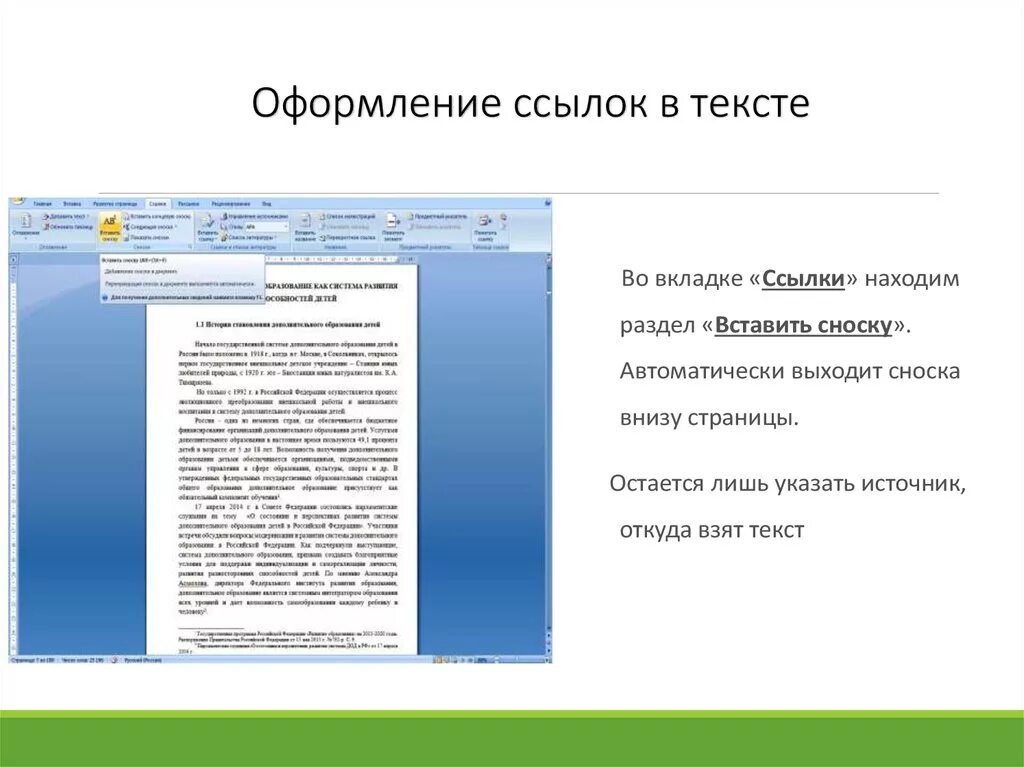The height and width of the screenshot is (767, 1024).
Task: Click the Пометить элемент icon
Action: click(x=393, y=227)
